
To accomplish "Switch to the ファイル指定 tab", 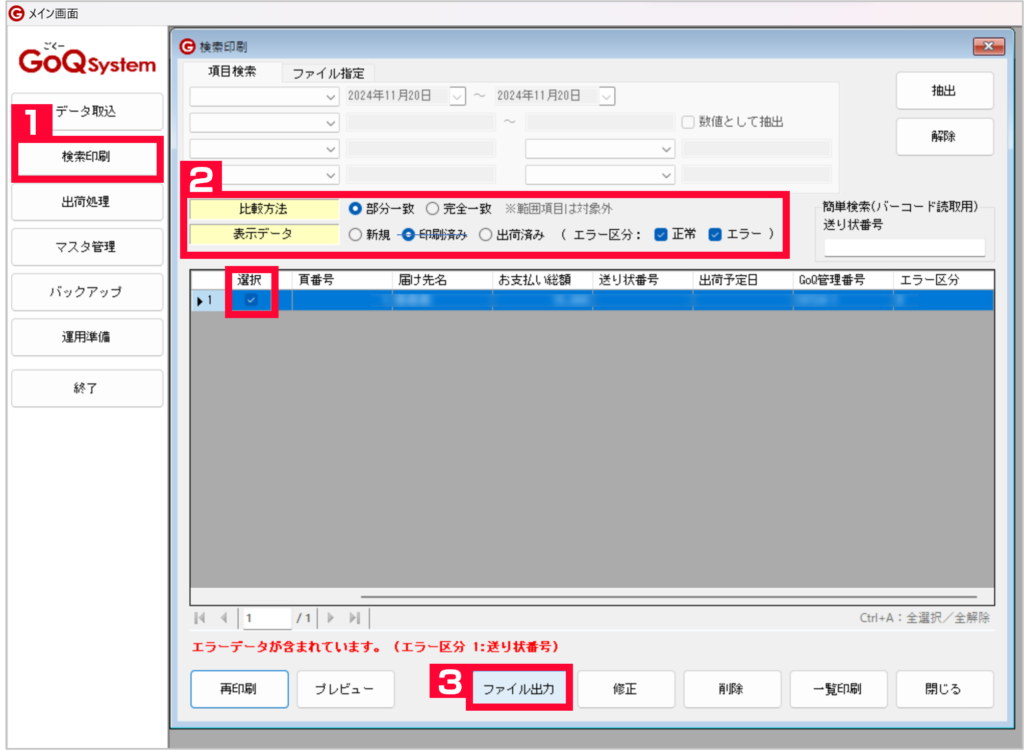I will [327, 73].
